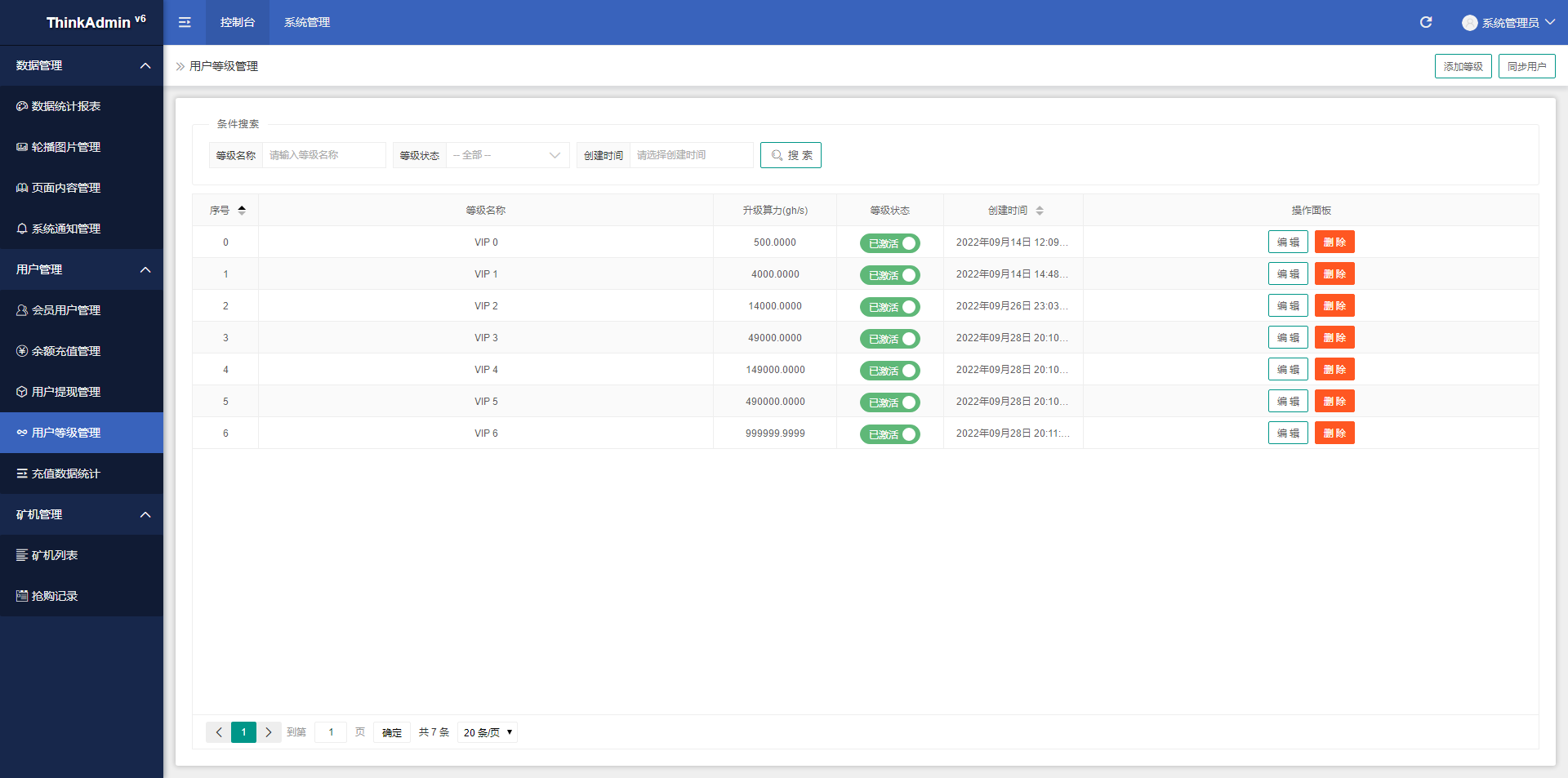Switch to the 系统管理 top tab
Viewport: 1568px width, 778px height.
tap(307, 22)
